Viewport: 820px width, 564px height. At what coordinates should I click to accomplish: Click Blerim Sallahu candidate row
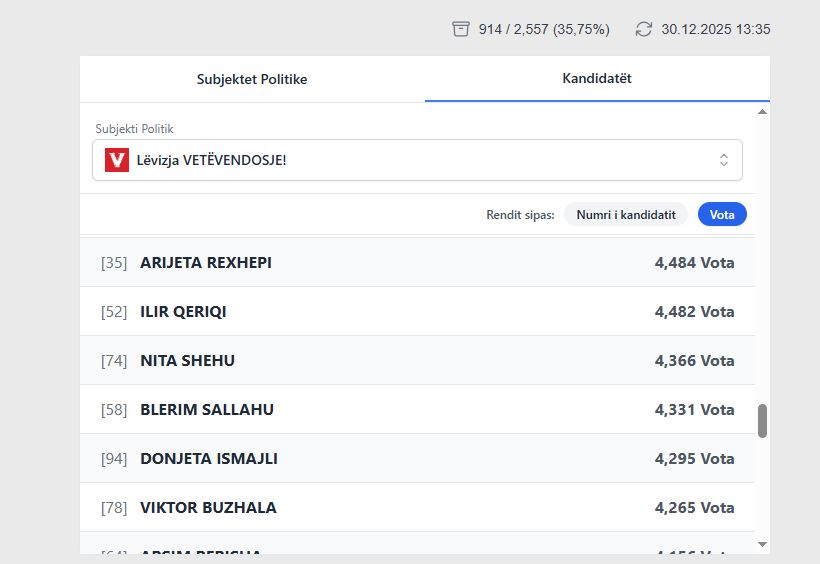[x=417, y=410]
